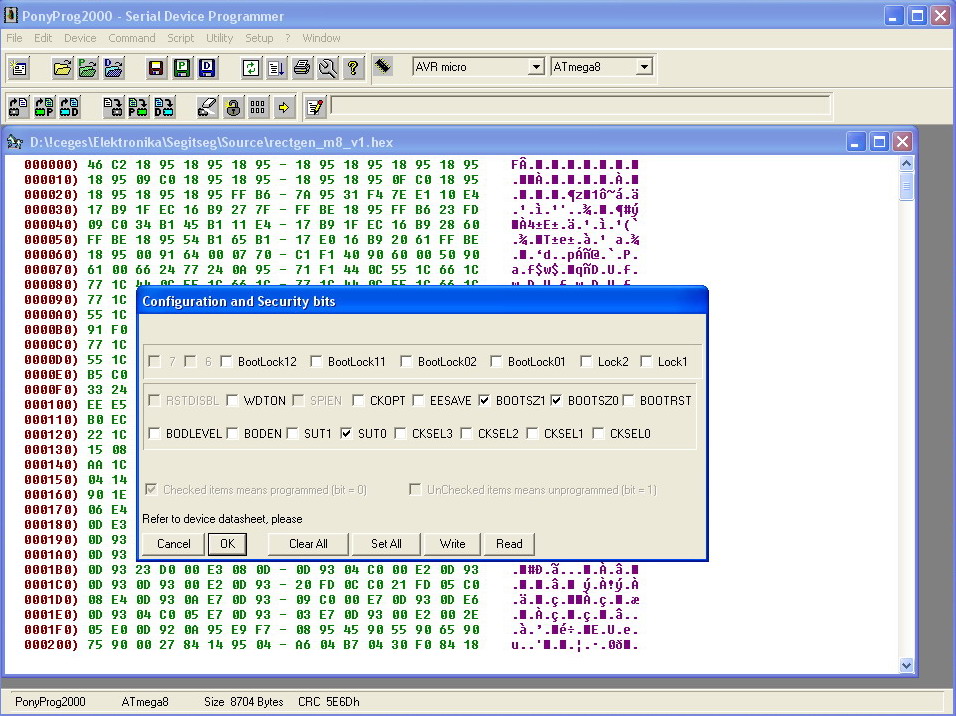Viewport: 956px width, 716px height.
Task: Click the Reload files green arrows icon
Action: 251,68
